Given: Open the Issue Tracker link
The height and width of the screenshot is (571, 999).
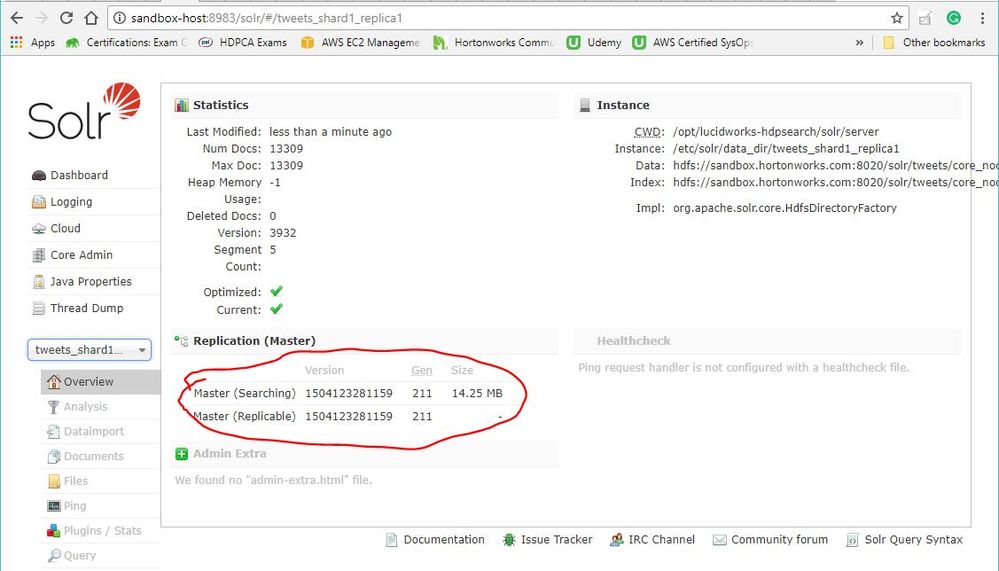Looking at the screenshot, I should click(x=556, y=540).
